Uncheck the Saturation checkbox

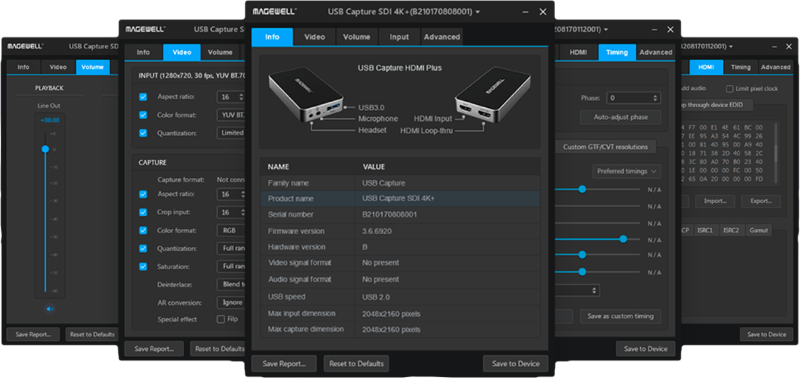point(143,266)
